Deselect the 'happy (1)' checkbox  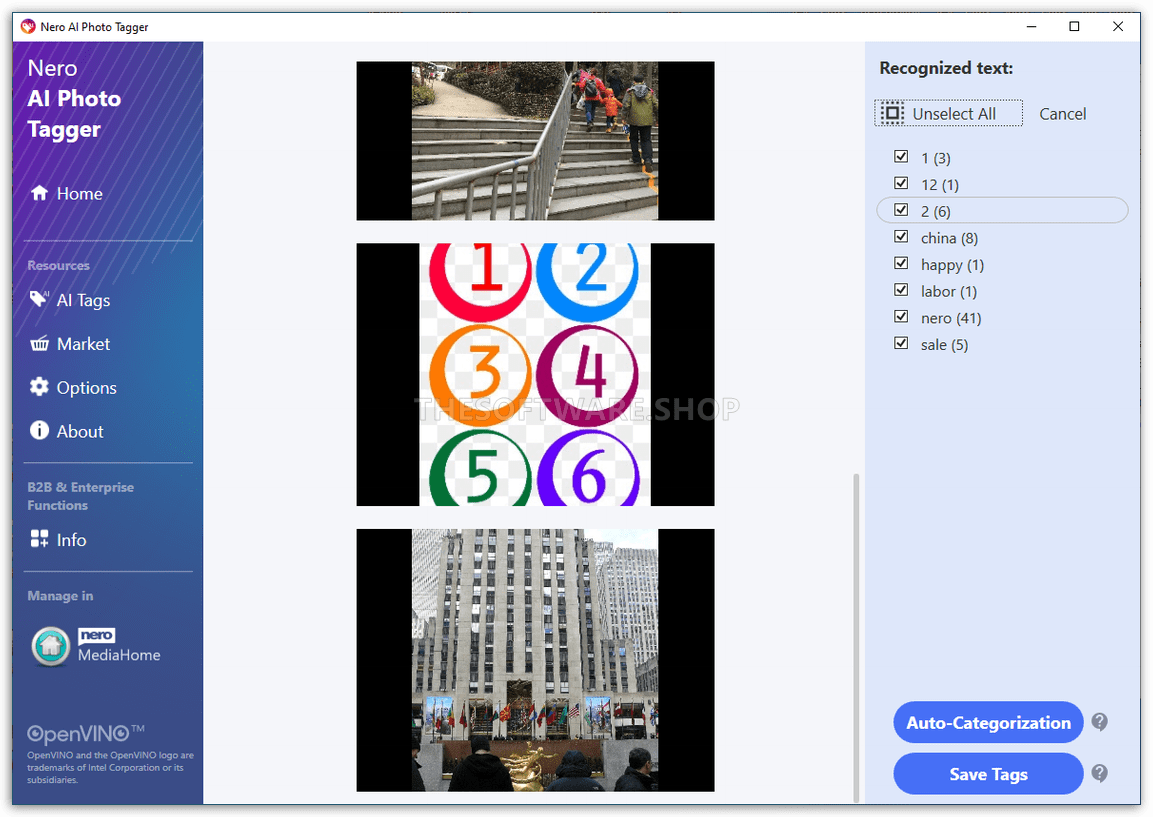pos(901,264)
